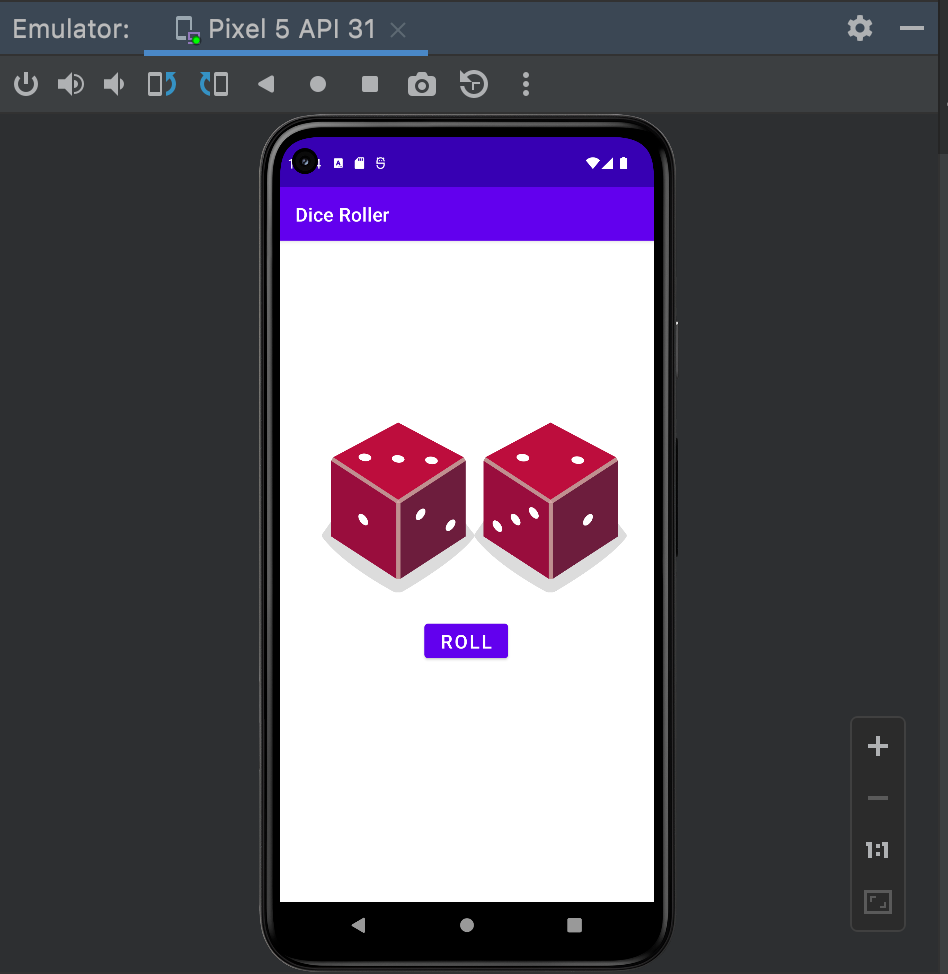Close the Pixel 5 API 31 tab
948x974 pixels.
398,29
